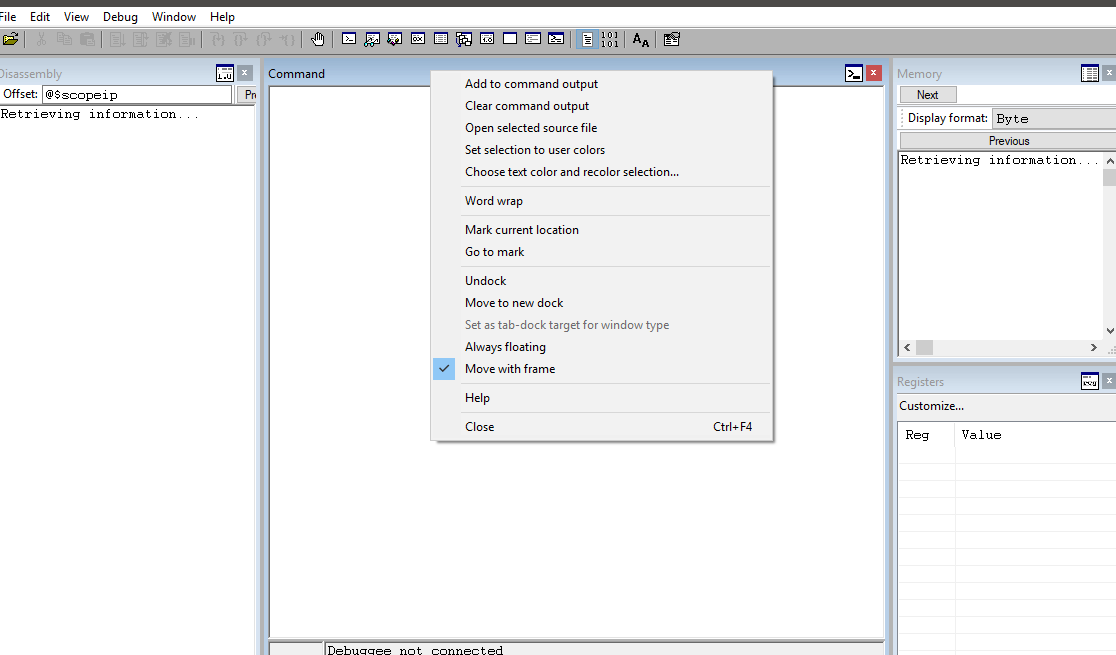Open the Options toolbar icon
The image size is (1116, 655).
point(671,39)
